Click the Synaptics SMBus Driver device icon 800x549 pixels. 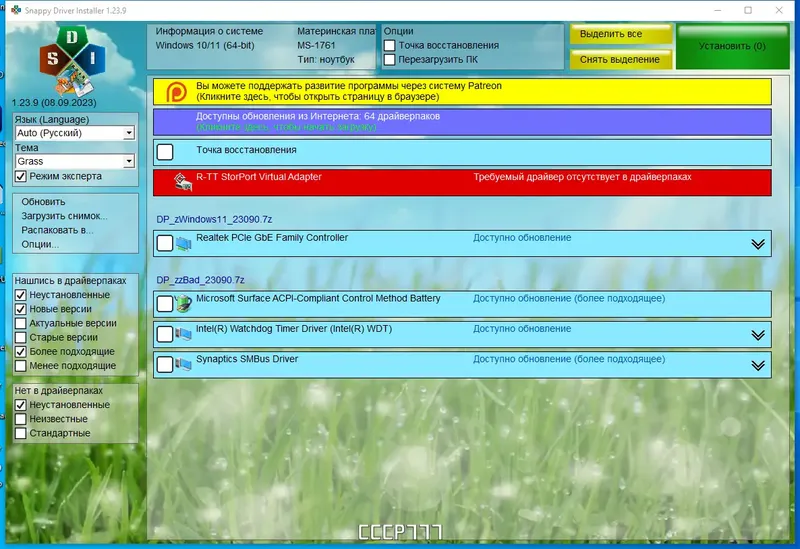[183, 364]
